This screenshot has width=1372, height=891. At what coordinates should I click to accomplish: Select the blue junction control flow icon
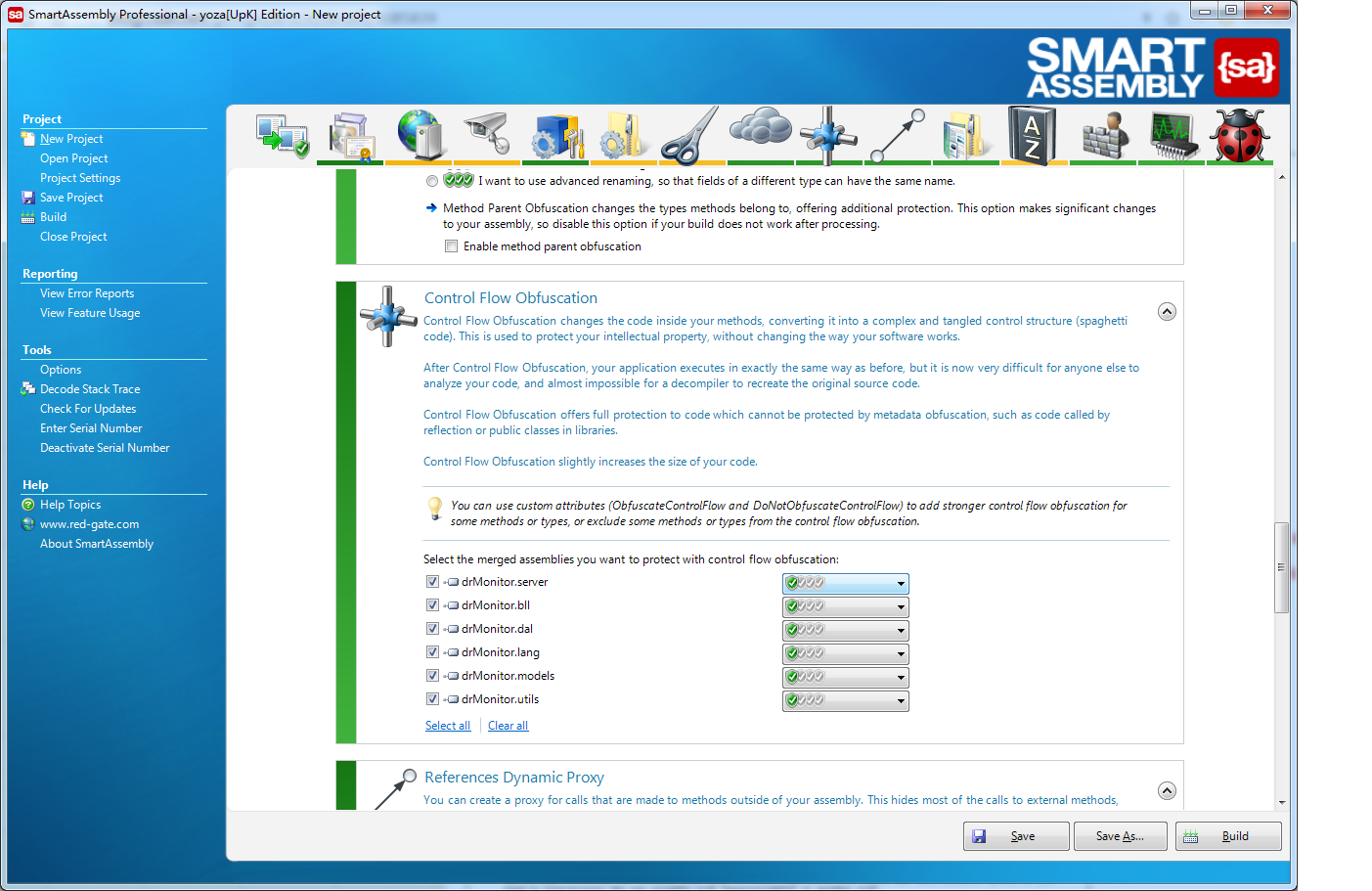pos(828,135)
